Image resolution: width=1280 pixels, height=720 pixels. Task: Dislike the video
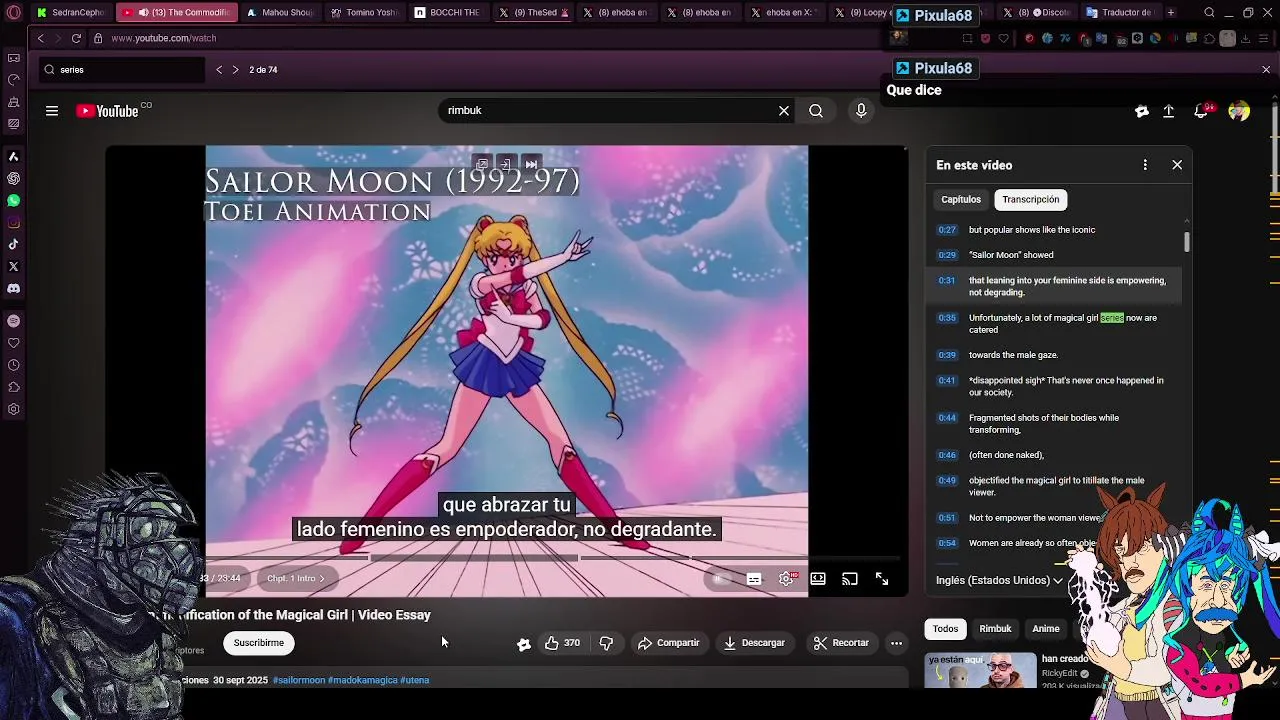coord(606,643)
